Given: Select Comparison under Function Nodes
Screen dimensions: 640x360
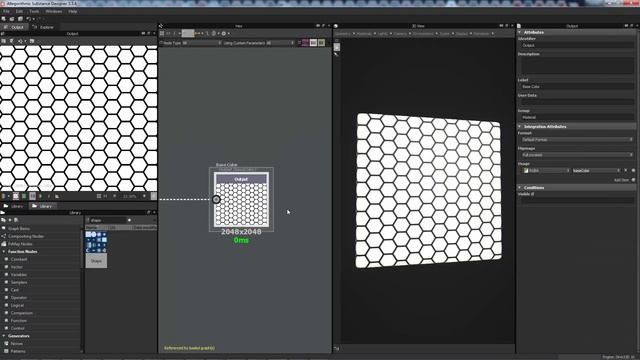Looking at the screenshot, I should click(22, 313).
